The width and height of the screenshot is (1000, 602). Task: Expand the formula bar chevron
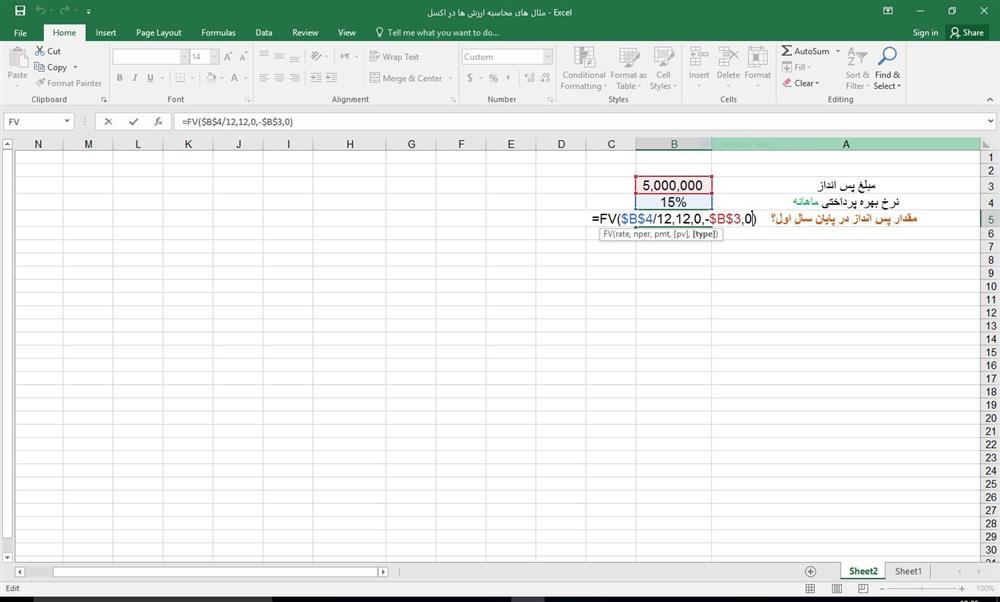(990, 121)
